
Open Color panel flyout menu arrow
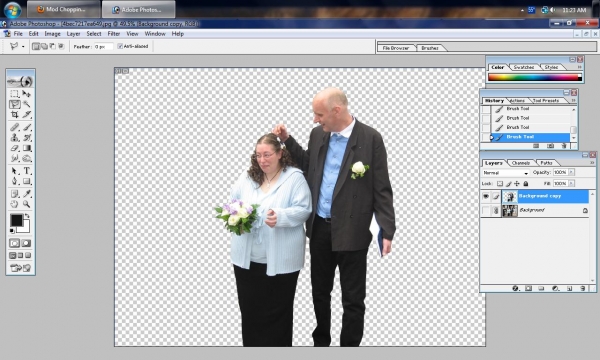click(x=579, y=67)
